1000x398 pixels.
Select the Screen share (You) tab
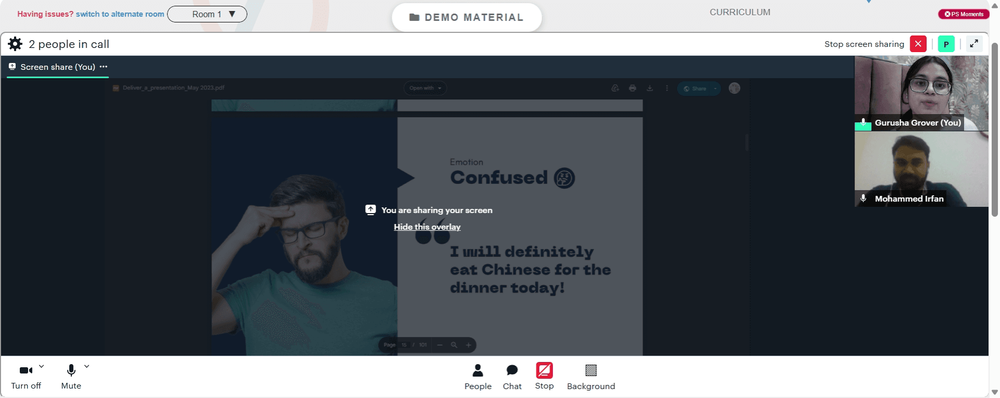[x=57, y=67]
